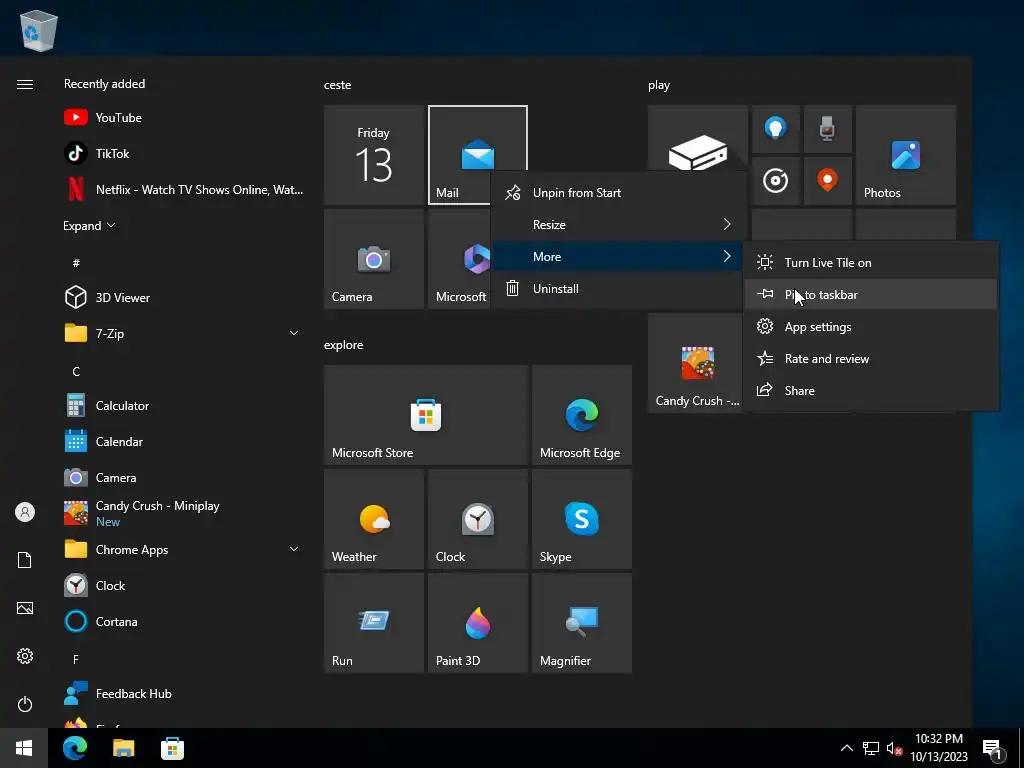Show hidden system tray icons
Viewport: 1024px width, 768px height.
(x=846, y=748)
